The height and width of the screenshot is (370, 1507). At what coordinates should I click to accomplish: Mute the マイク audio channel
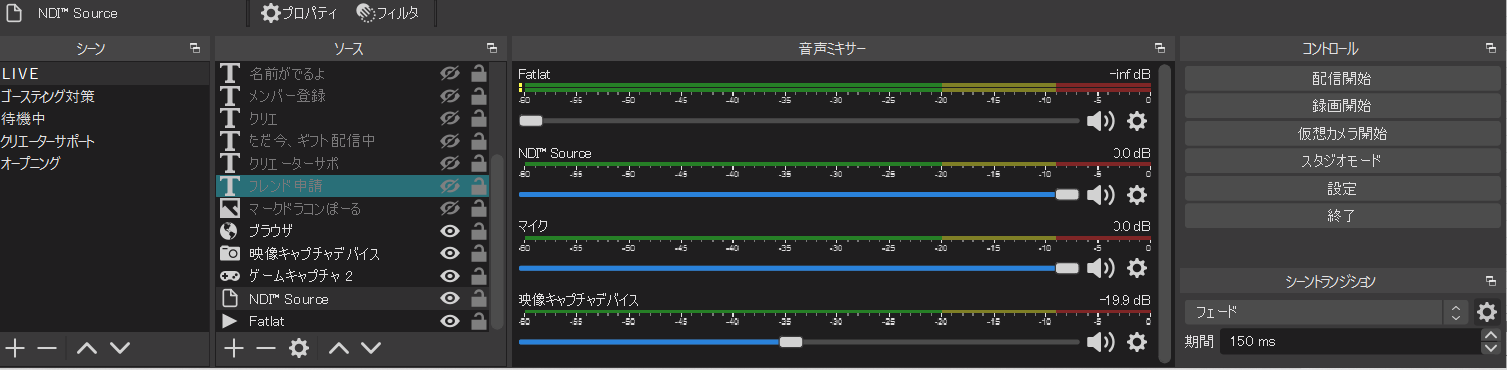click(1101, 268)
